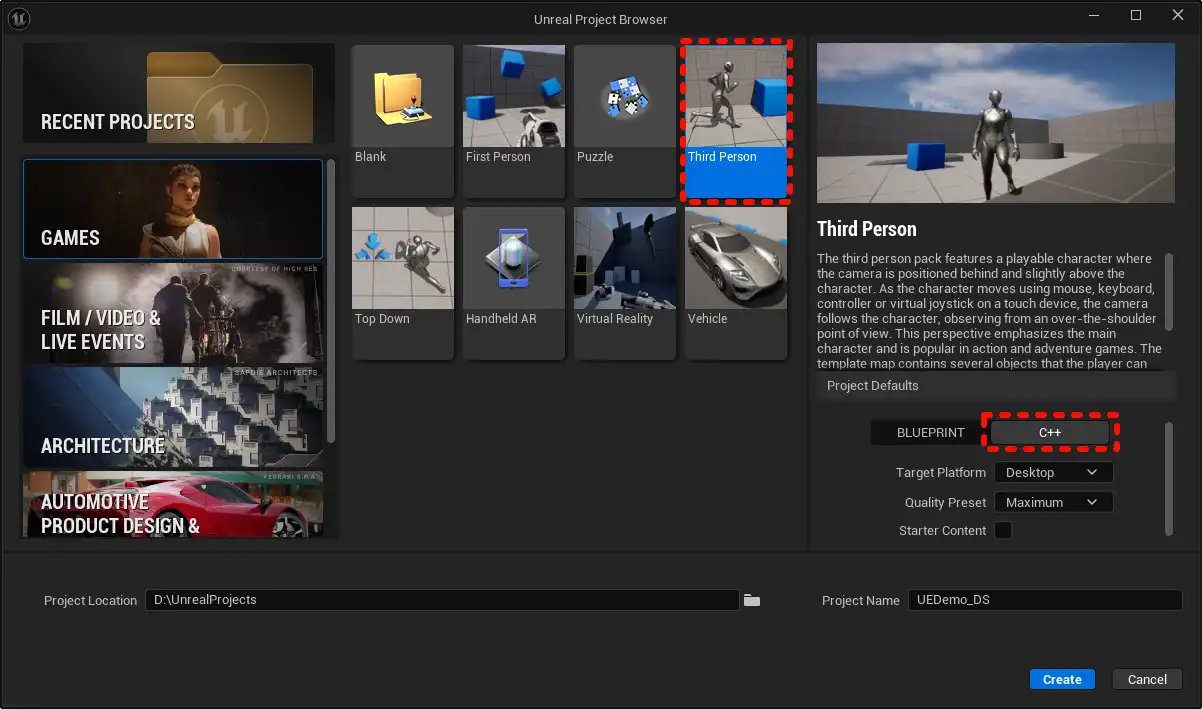Image resolution: width=1202 pixels, height=709 pixels.
Task: Switch project type to BLUEPRINT
Action: [x=930, y=433]
